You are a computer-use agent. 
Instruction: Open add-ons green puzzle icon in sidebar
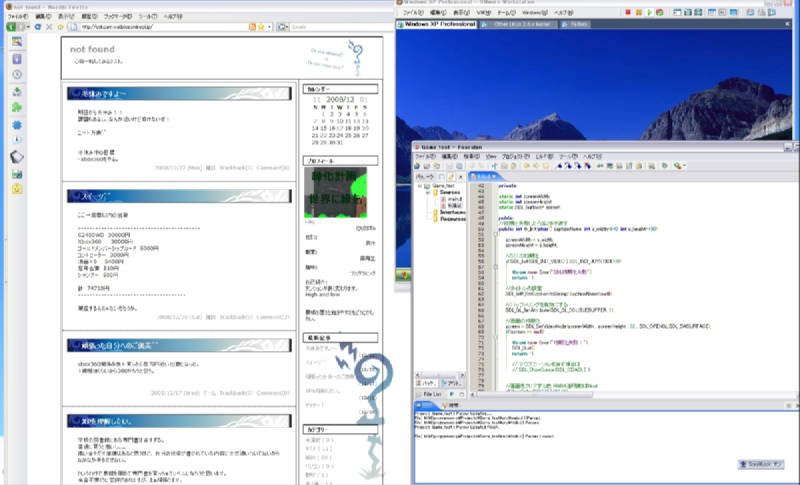(17, 107)
